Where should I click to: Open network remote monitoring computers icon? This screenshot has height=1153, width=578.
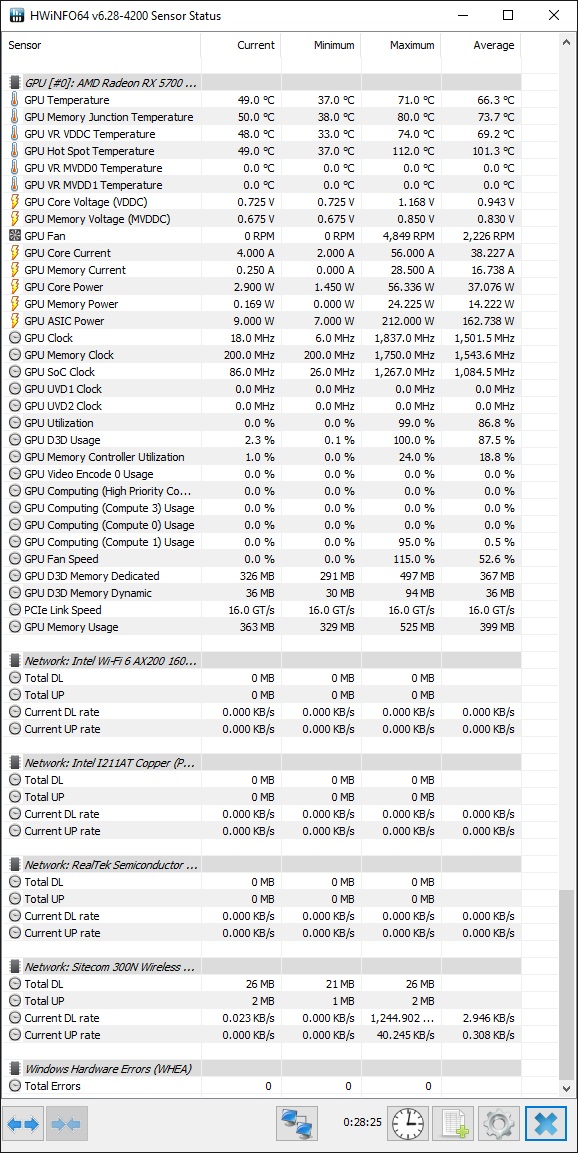[297, 1124]
